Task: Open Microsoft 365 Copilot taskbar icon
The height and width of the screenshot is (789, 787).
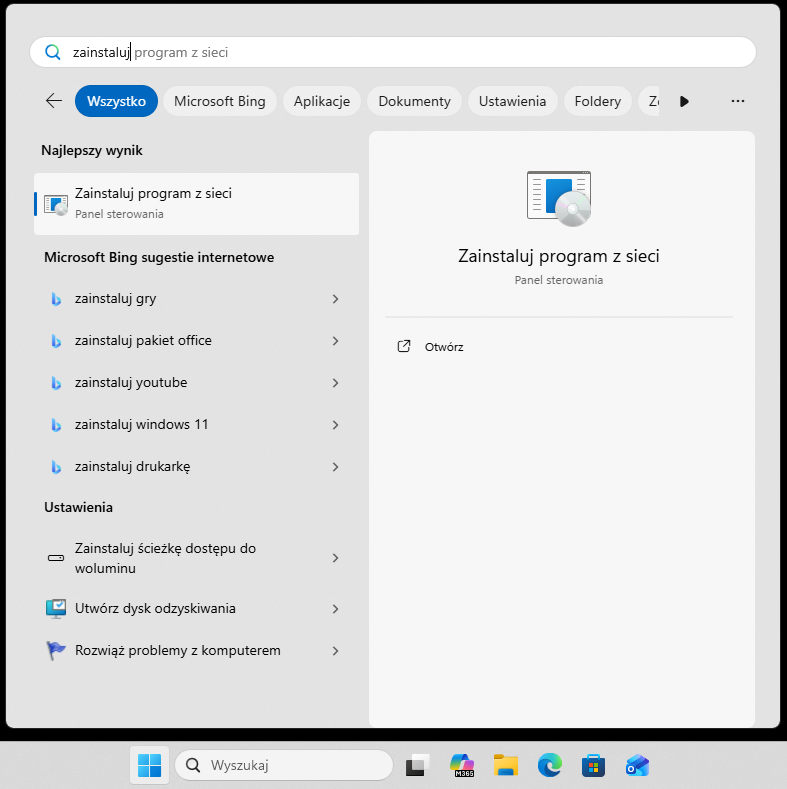Action: 461,766
